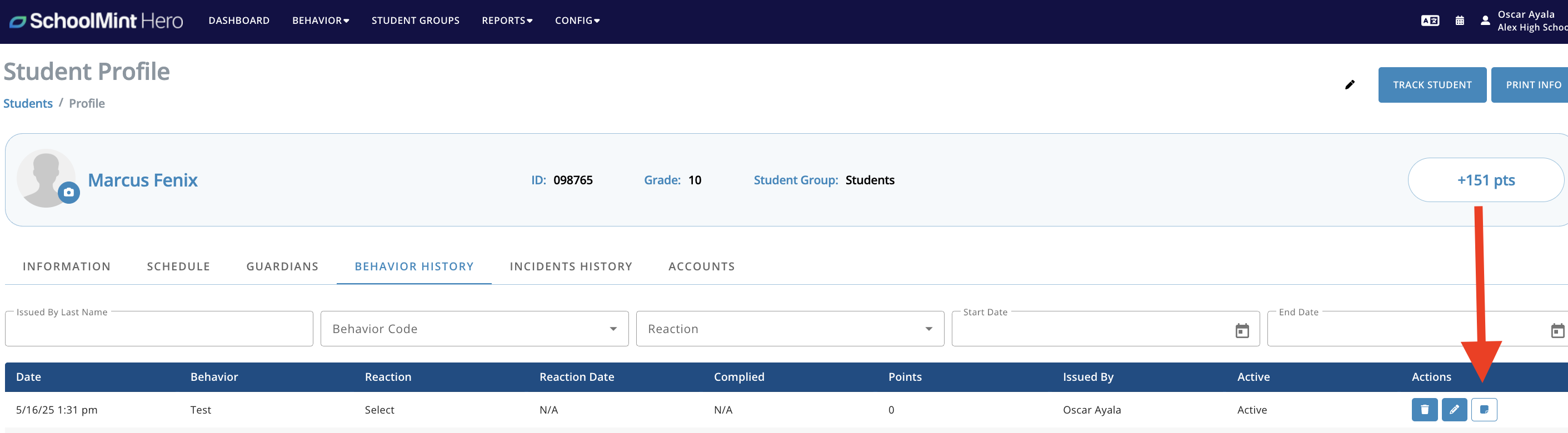
Task: Click the 5/16/25 1:31 pm cell
Action: (57, 410)
